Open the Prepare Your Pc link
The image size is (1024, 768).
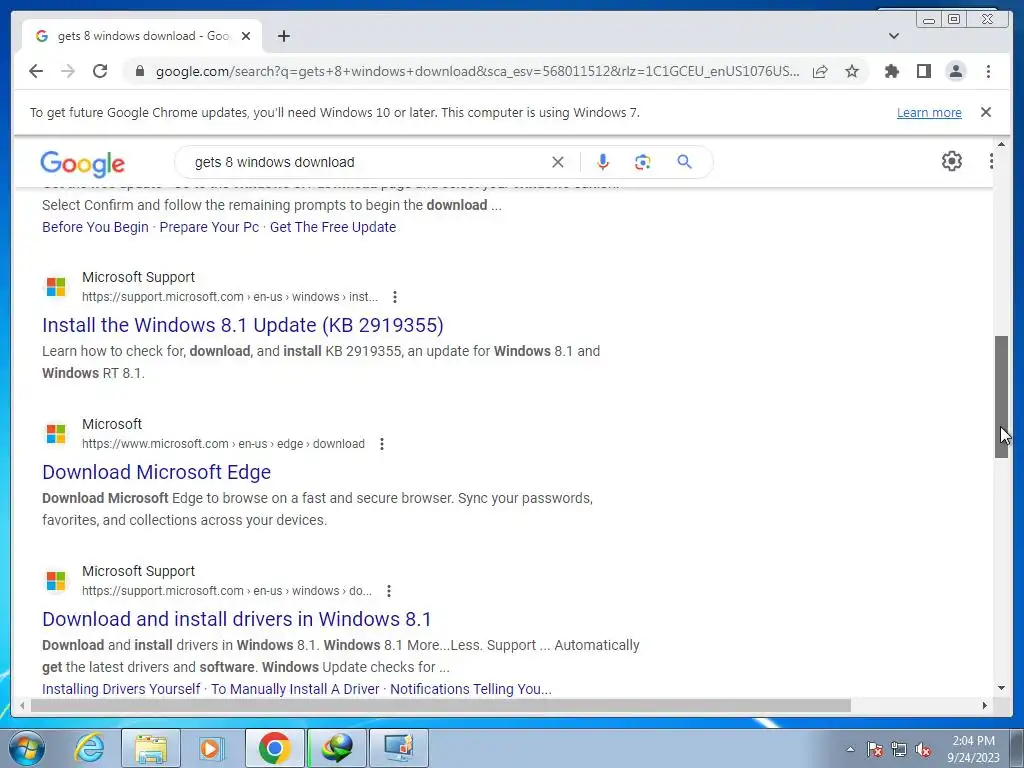[209, 227]
